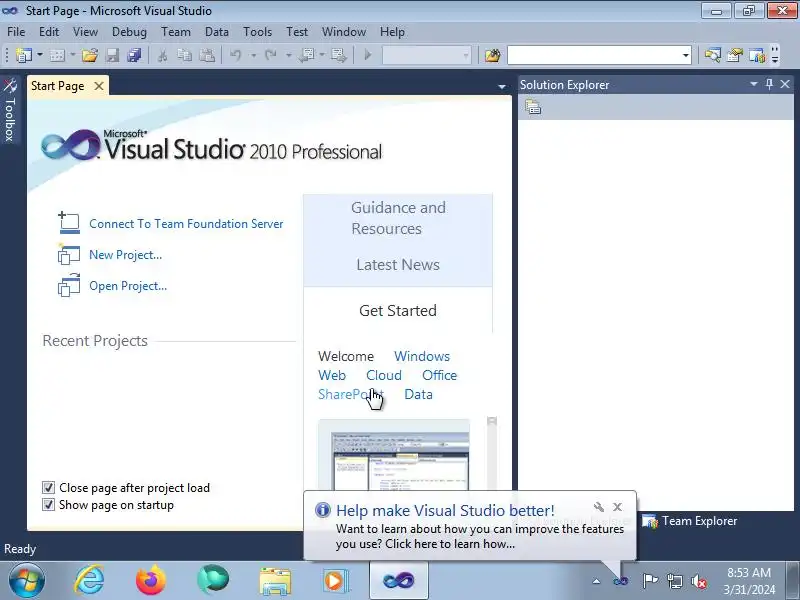
Task: Toggle Close page after project load checkbox
Action: (48, 488)
